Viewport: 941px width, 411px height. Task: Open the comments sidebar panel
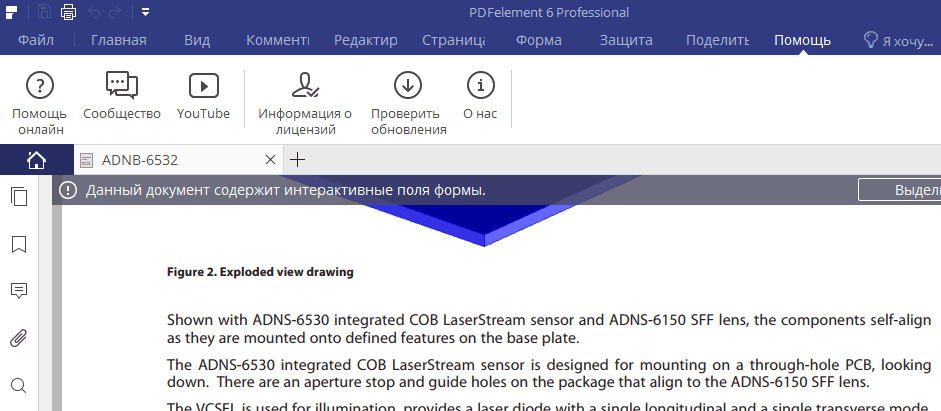click(18, 291)
